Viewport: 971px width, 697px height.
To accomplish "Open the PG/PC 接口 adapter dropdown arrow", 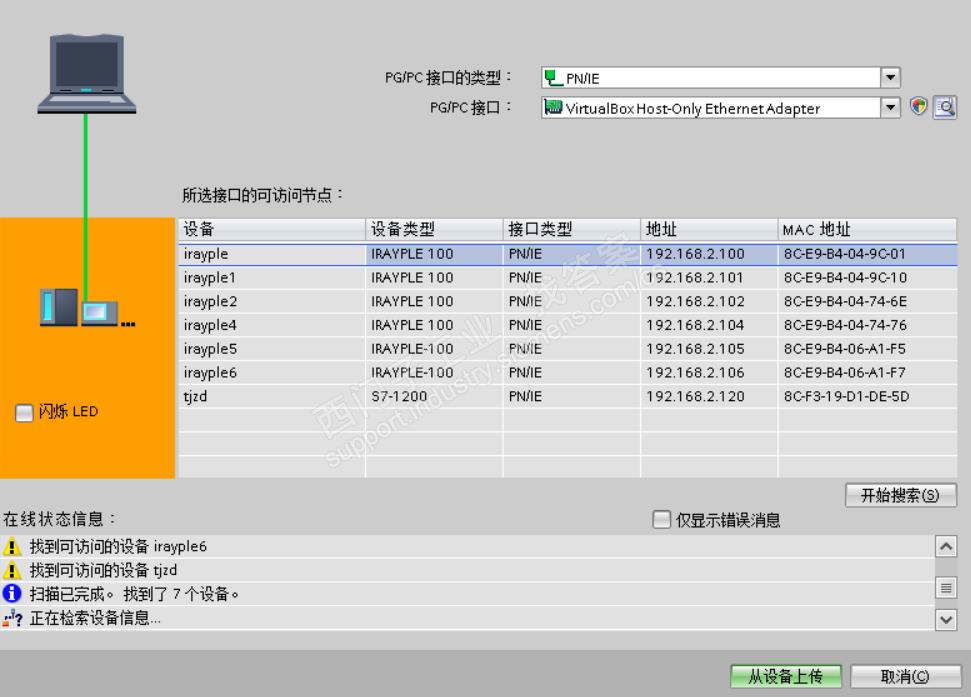I will [x=890, y=108].
